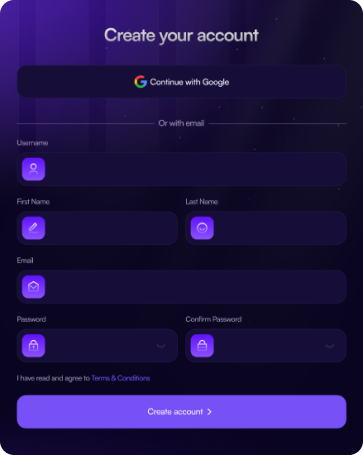Click the Email label above the field
This screenshot has width=363, height=455.
click(25, 260)
